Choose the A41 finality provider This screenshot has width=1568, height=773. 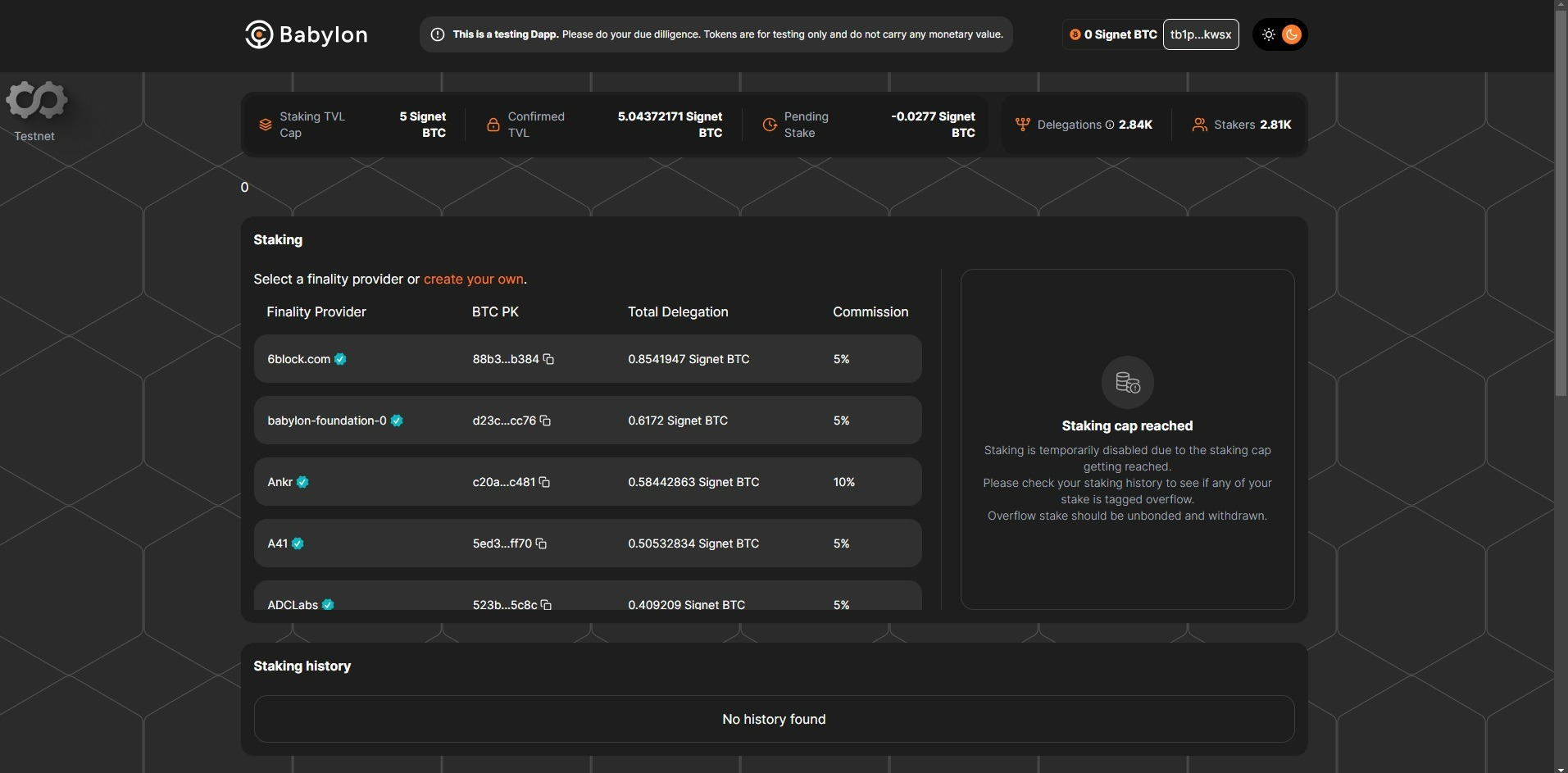click(587, 543)
